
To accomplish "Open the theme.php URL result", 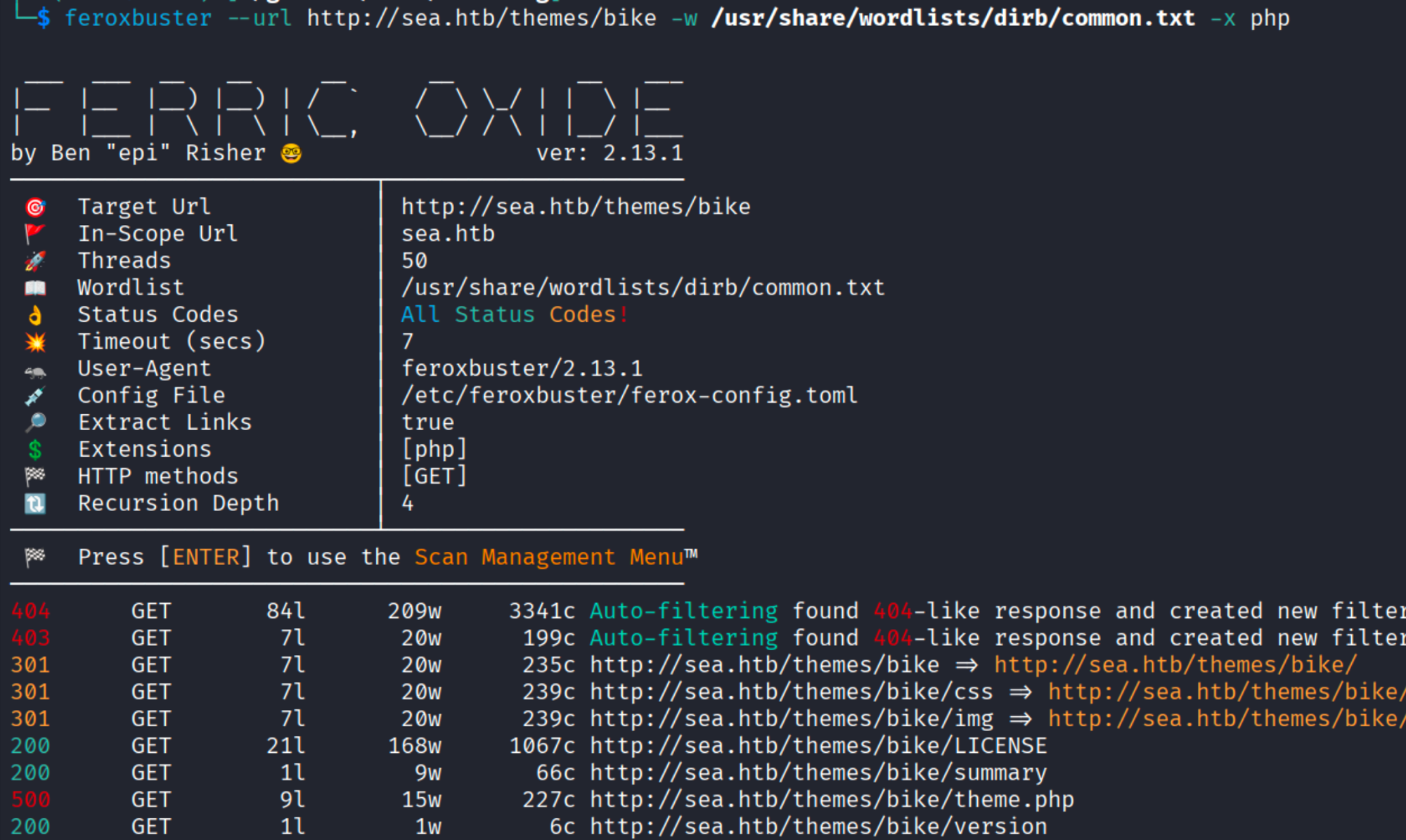I will (x=832, y=800).
